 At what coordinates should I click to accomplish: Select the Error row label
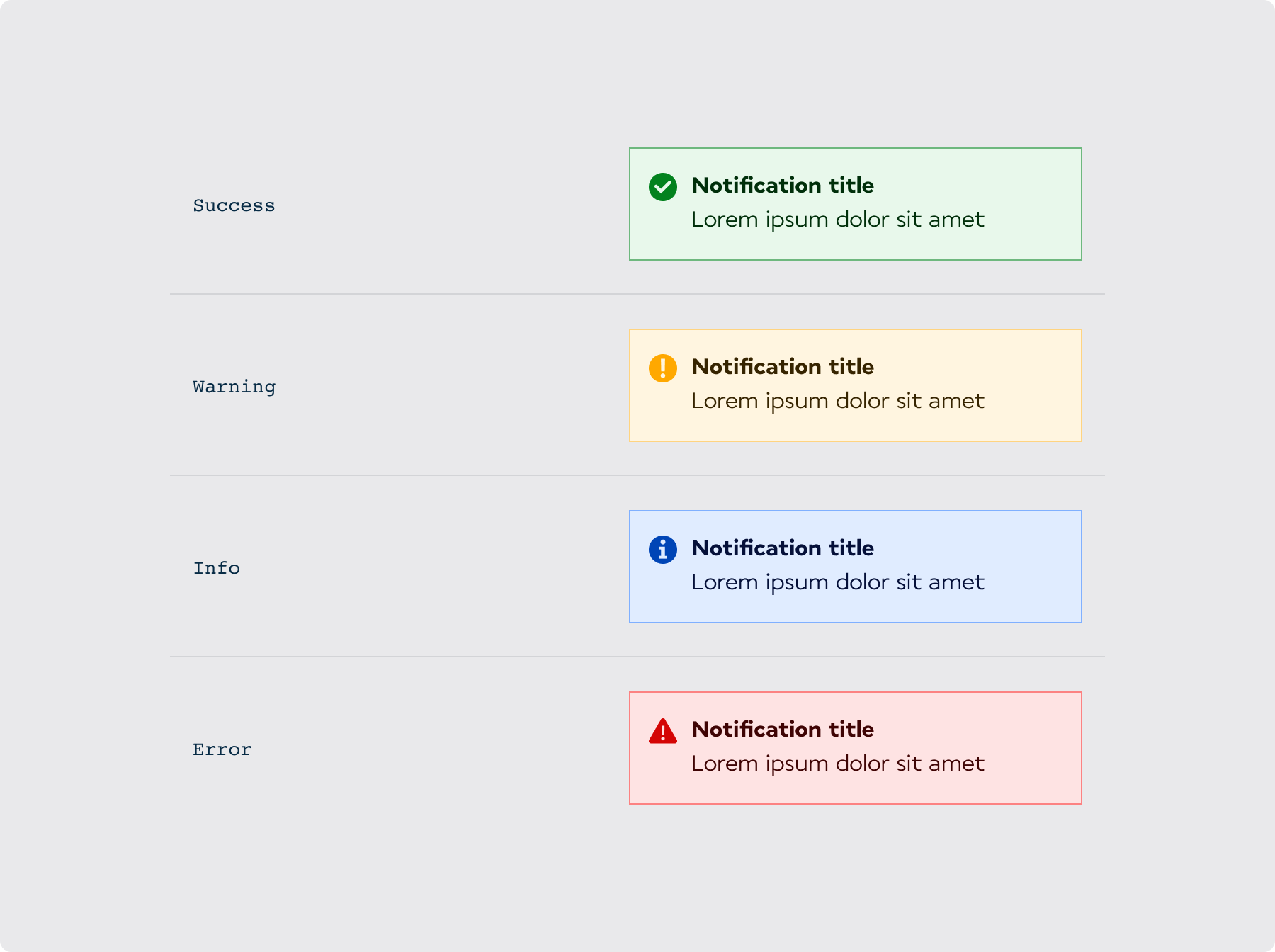click(x=222, y=749)
